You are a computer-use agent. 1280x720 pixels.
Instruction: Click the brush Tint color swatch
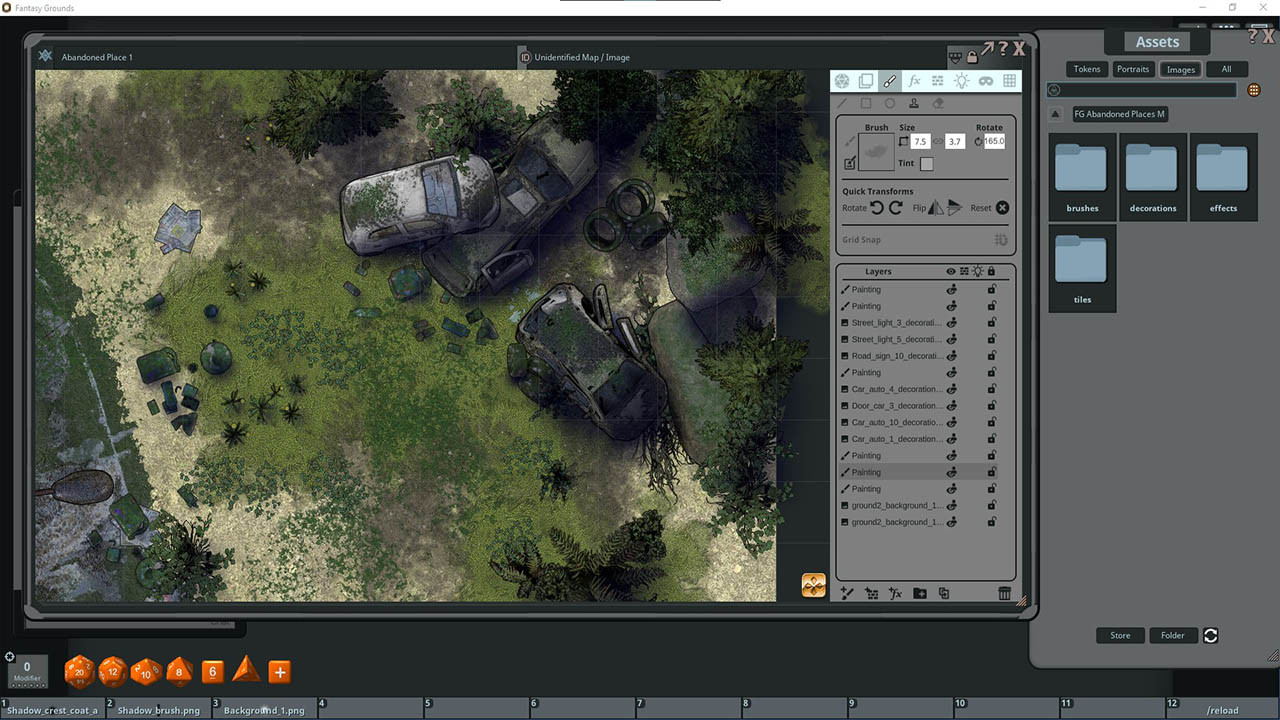pos(926,164)
